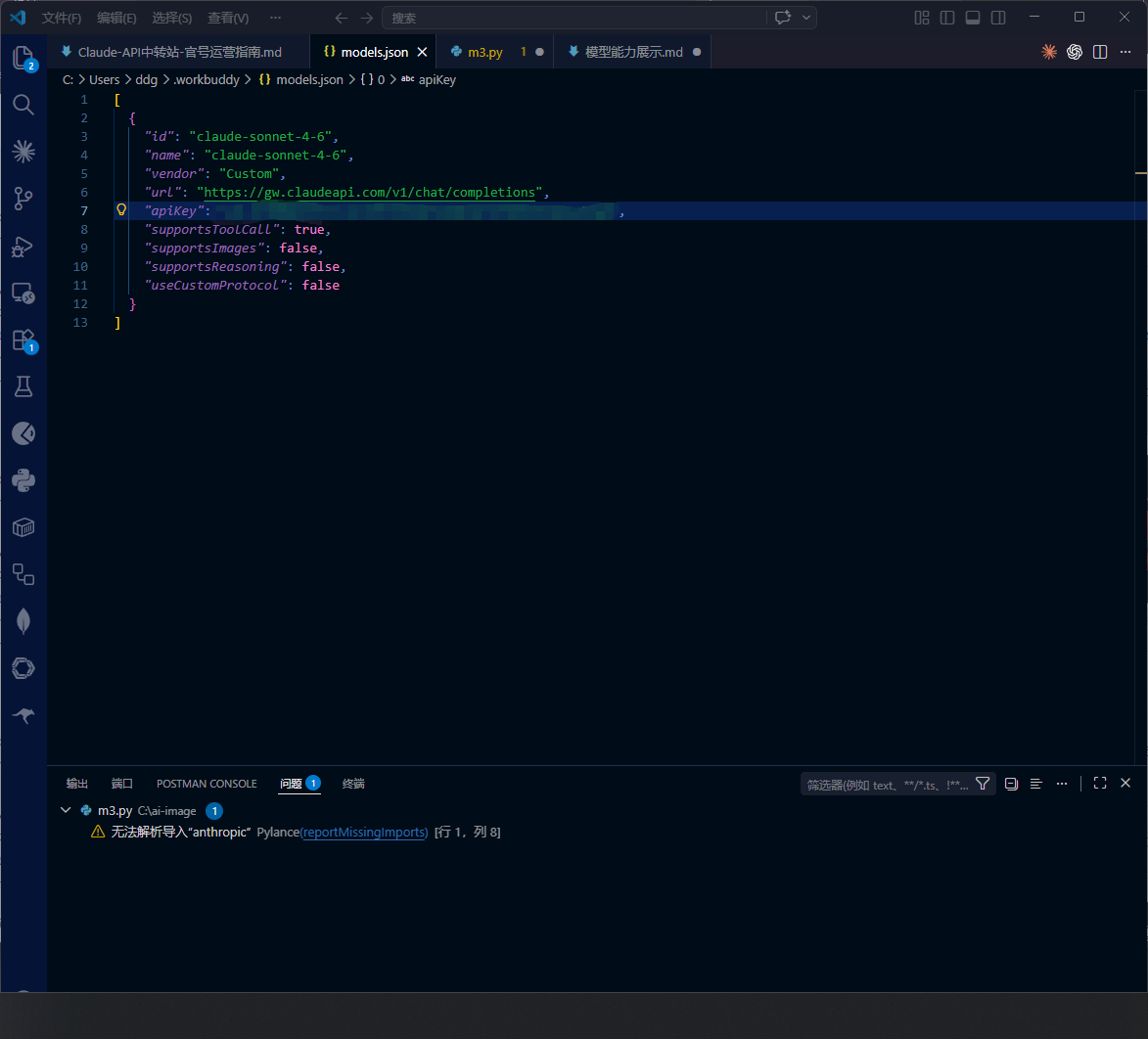Switch to POSTMAN CONSOLE panel tab

coord(207,784)
